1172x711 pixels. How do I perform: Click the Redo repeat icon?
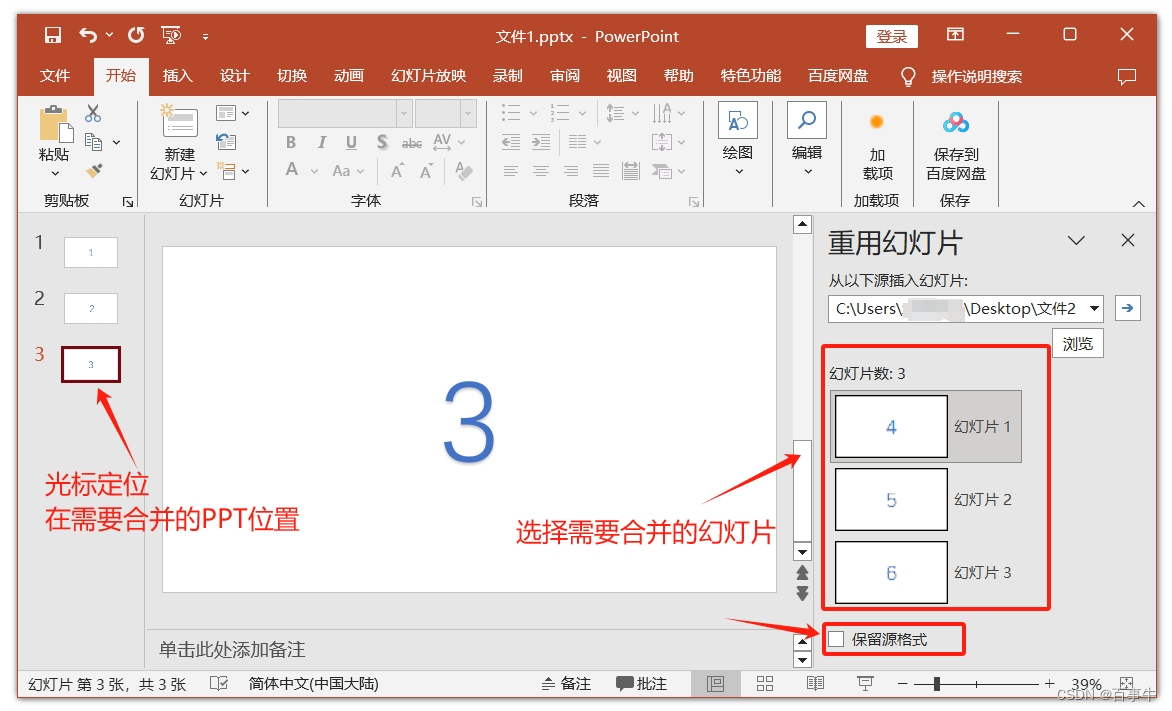coord(136,35)
